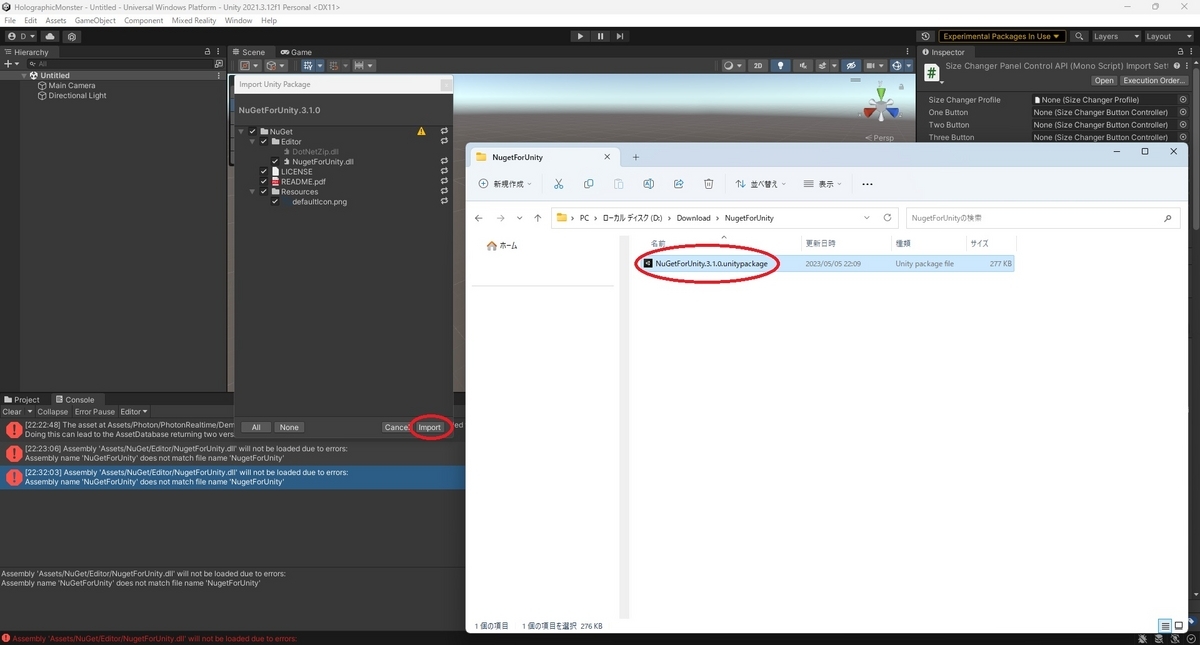Image resolution: width=1200 pixels, height=645 pixels.
Task: Open the Unity cloud services icon
Action: (x=50, y=36)
